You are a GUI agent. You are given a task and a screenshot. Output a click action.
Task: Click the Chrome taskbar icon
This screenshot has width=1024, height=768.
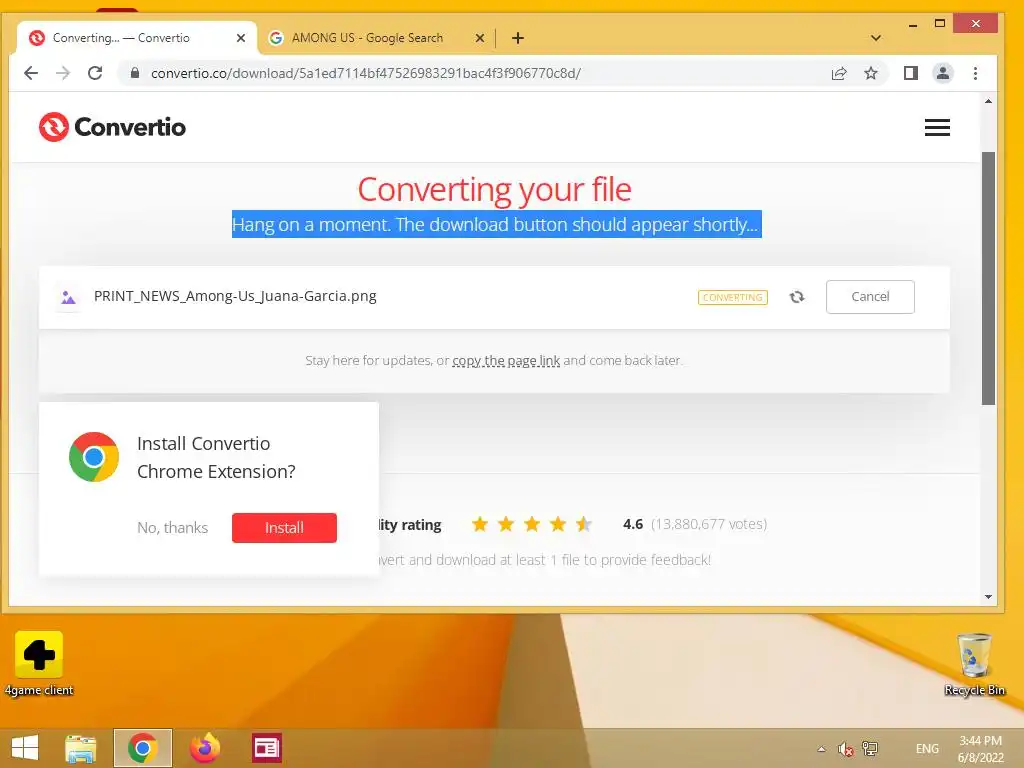[142, 748]
